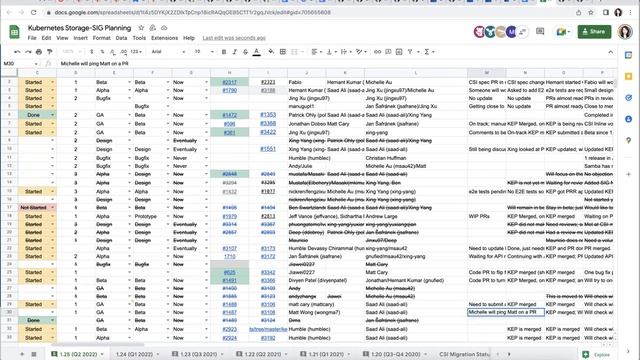The width and height of the screenshot is (640, 360).
Task: Open the Arial font family dropdown
Action: click(168, 52)
